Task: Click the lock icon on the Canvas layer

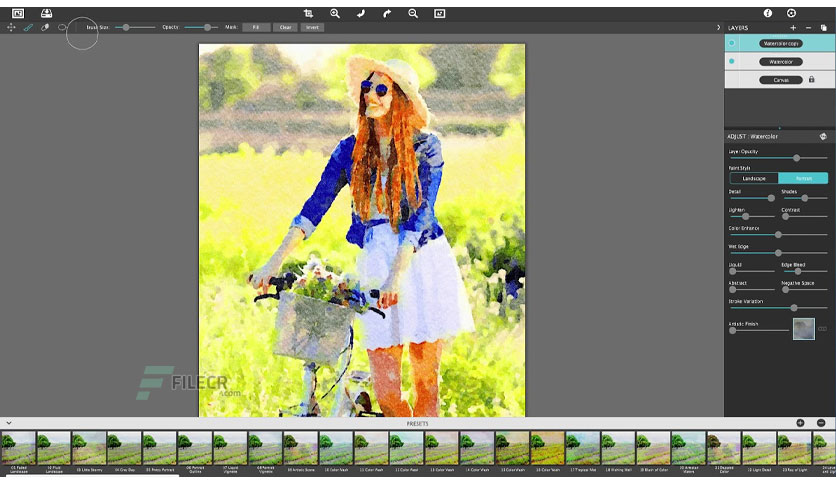Action: click(x=811, y=79)
